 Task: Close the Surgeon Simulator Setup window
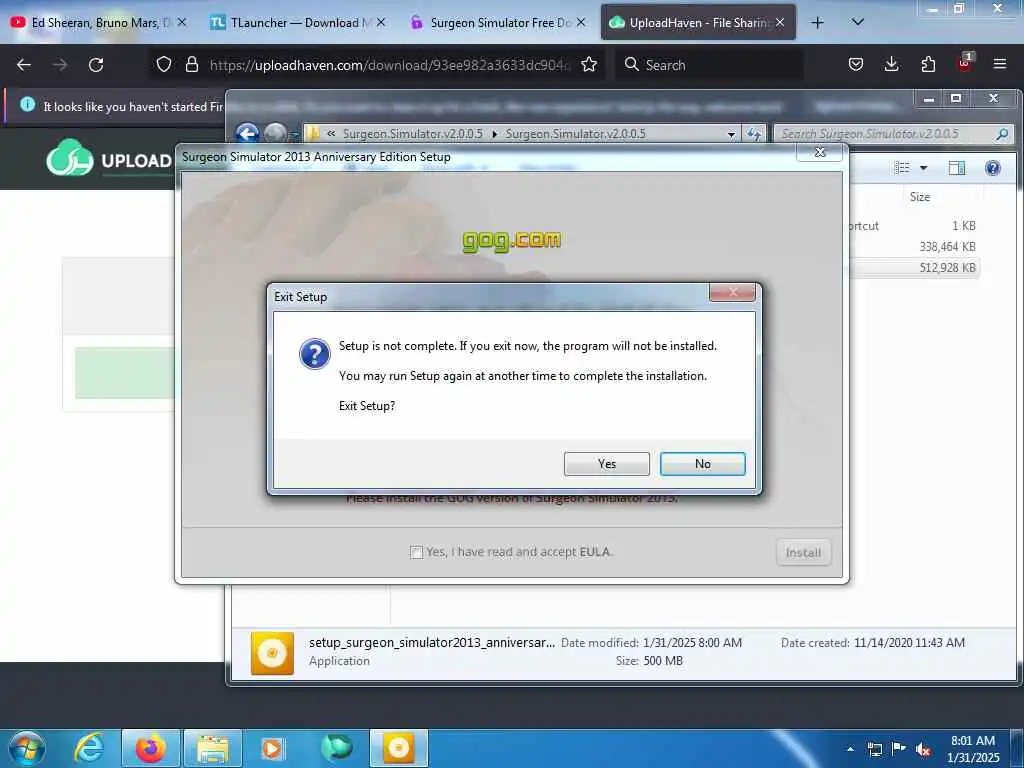pos(820,152)
